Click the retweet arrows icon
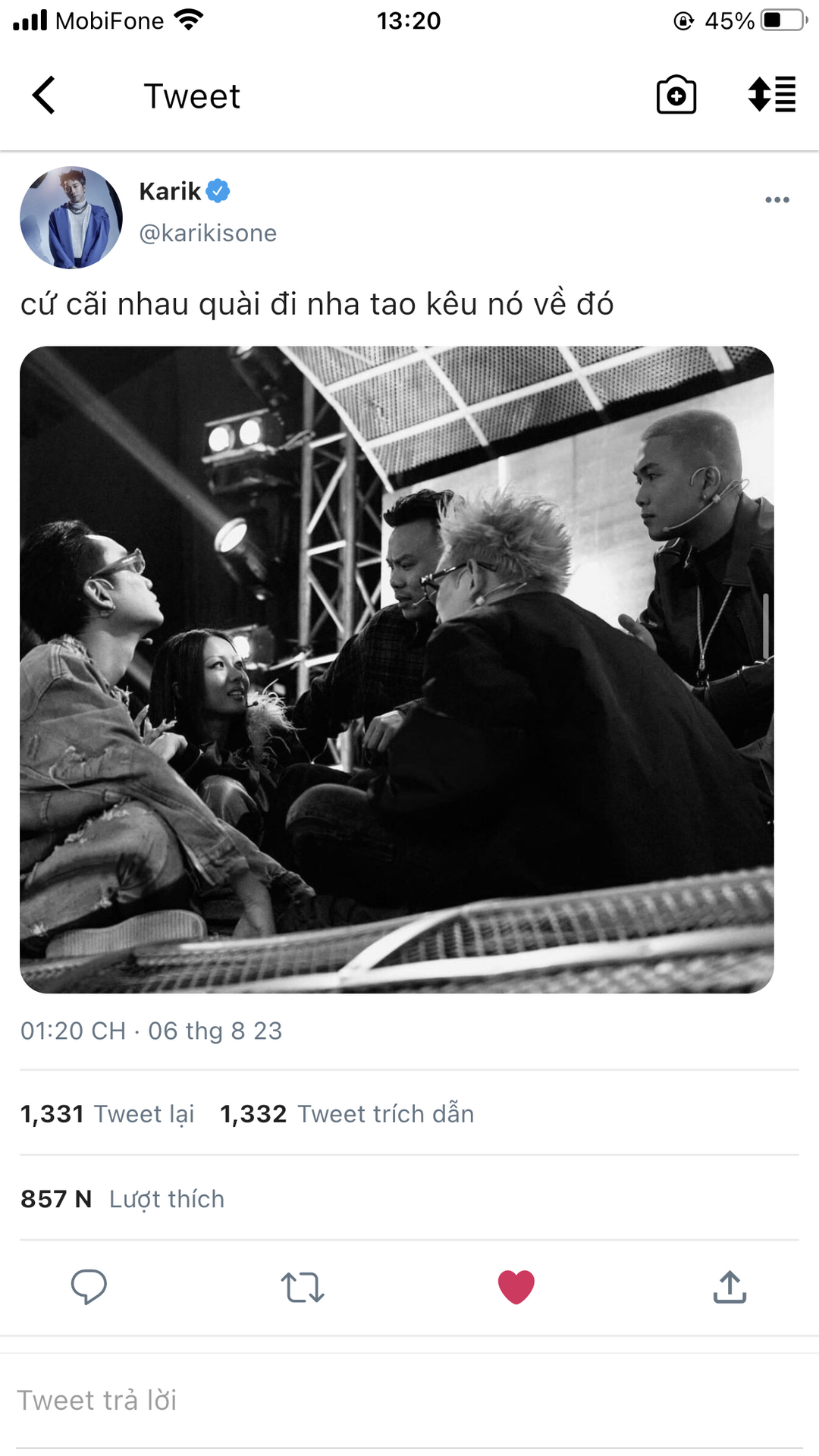819x1456 pixels. [303, 1288]
